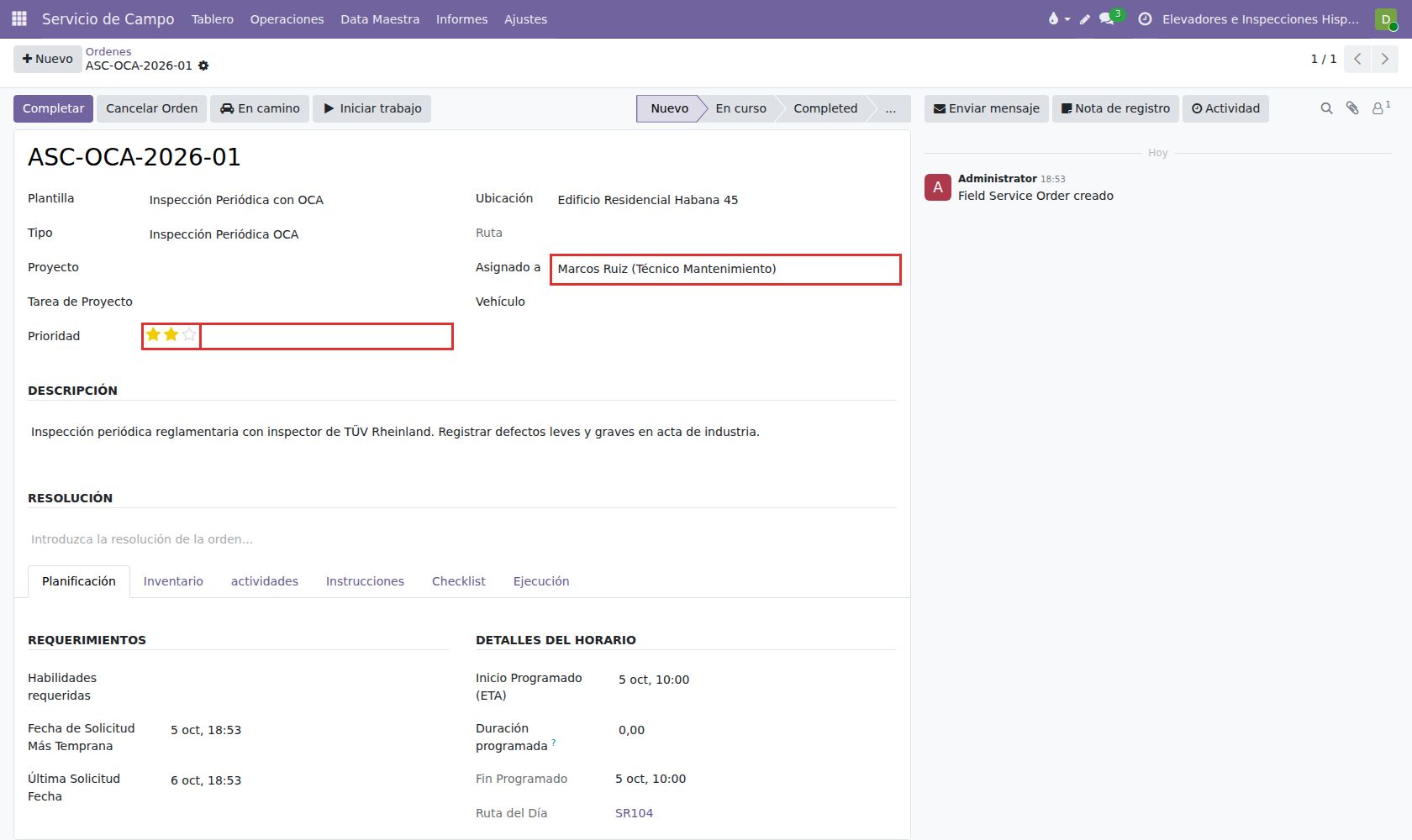The height and width of the screenshot is (840, 1412).
Task: Click the Actividad button
Action: [1225, 108]
